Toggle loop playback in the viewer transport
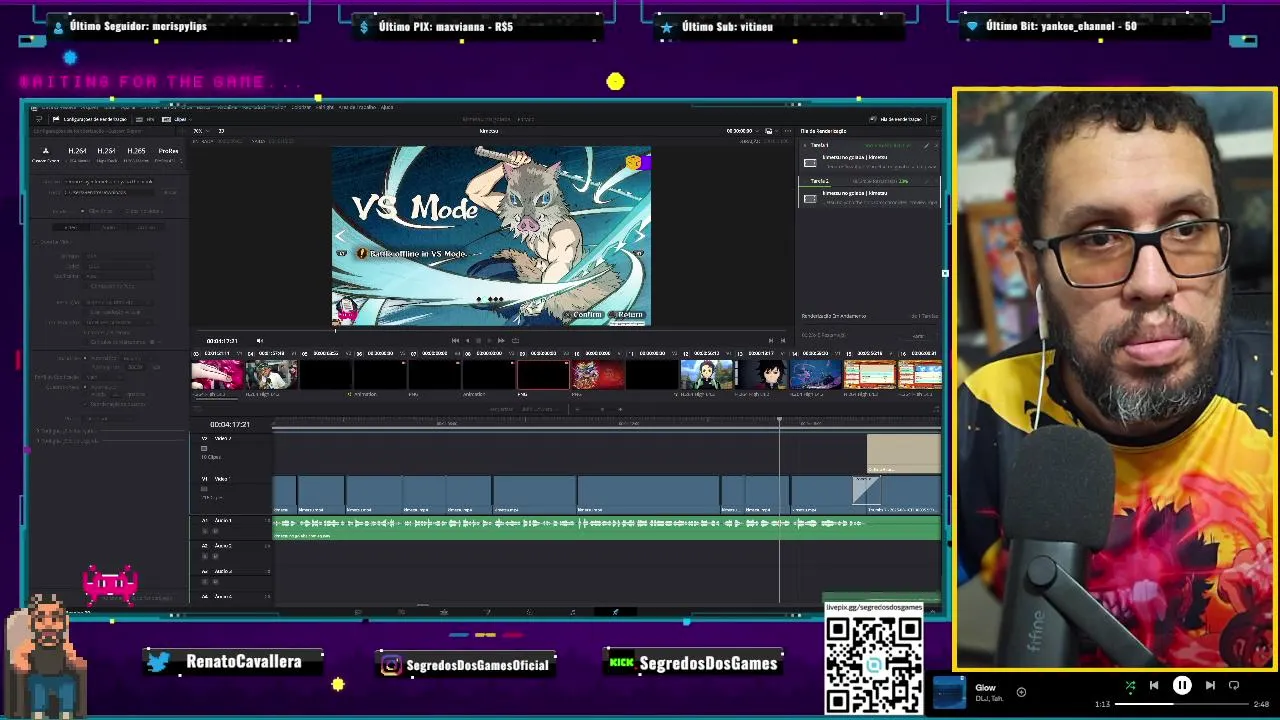Image resolution: width=1280 pixels, height=720 pixels. pyautogui.click(x=516, y=340)
